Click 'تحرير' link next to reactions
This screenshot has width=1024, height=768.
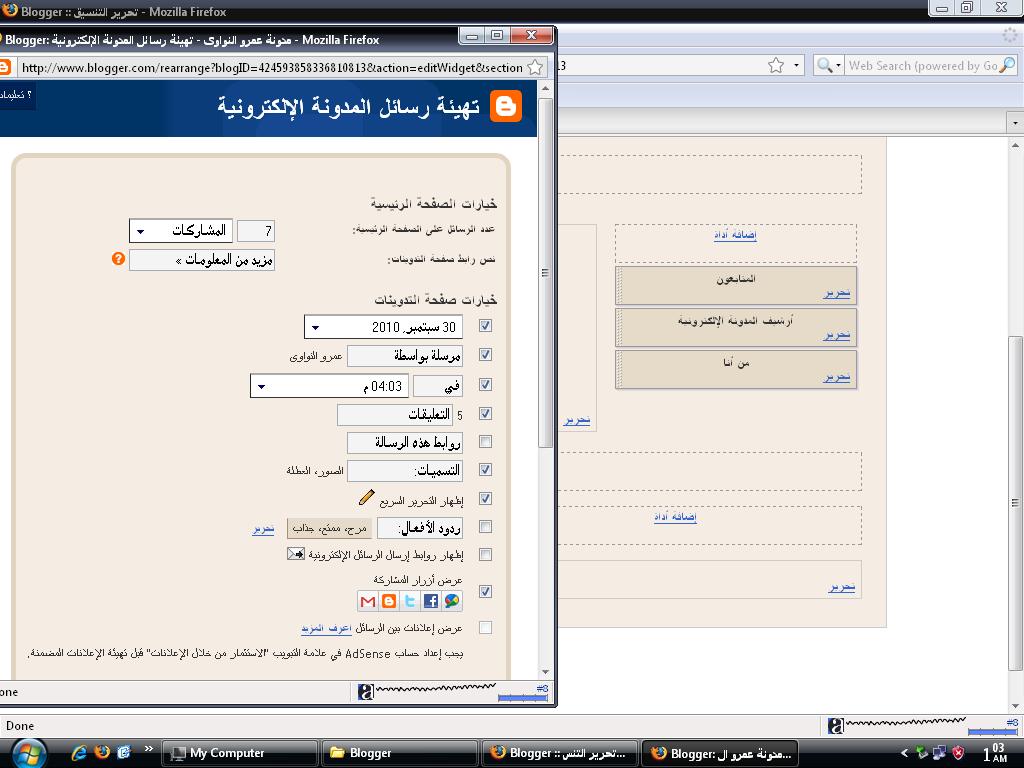(263, 529)
